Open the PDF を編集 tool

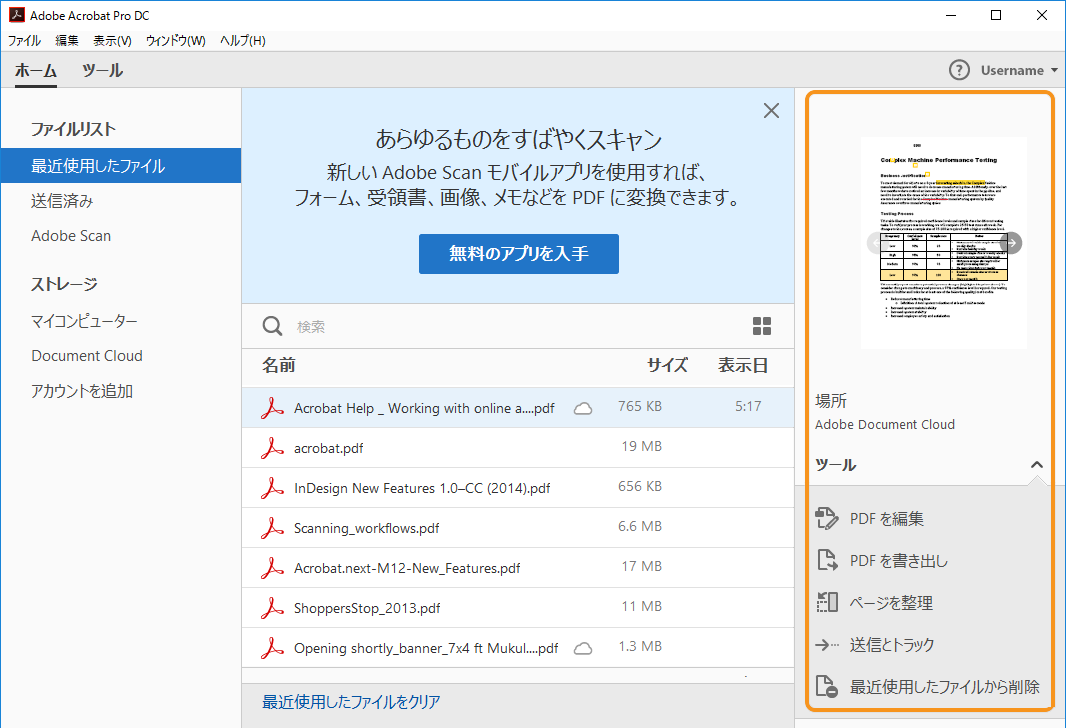click(x=889, y=518)
